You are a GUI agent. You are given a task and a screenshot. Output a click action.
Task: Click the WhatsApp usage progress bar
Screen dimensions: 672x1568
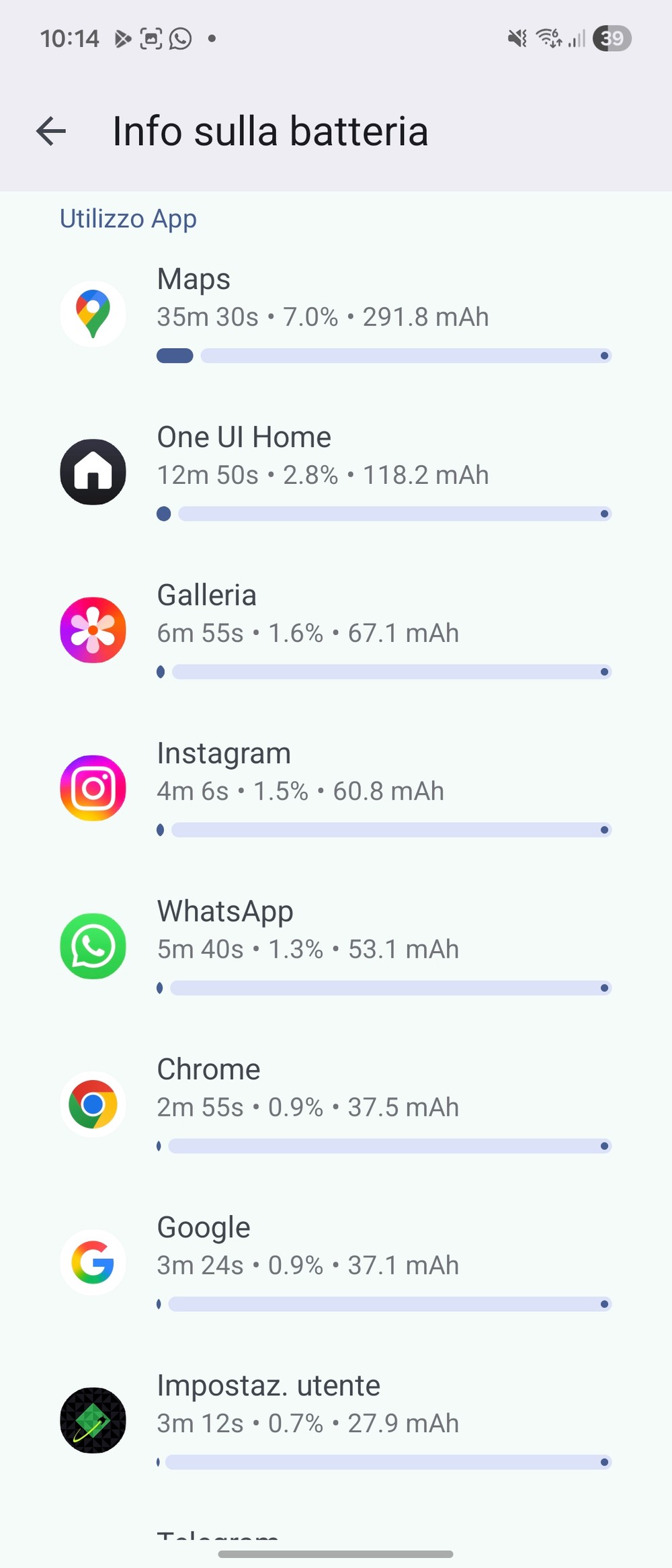tap(384, 988)
